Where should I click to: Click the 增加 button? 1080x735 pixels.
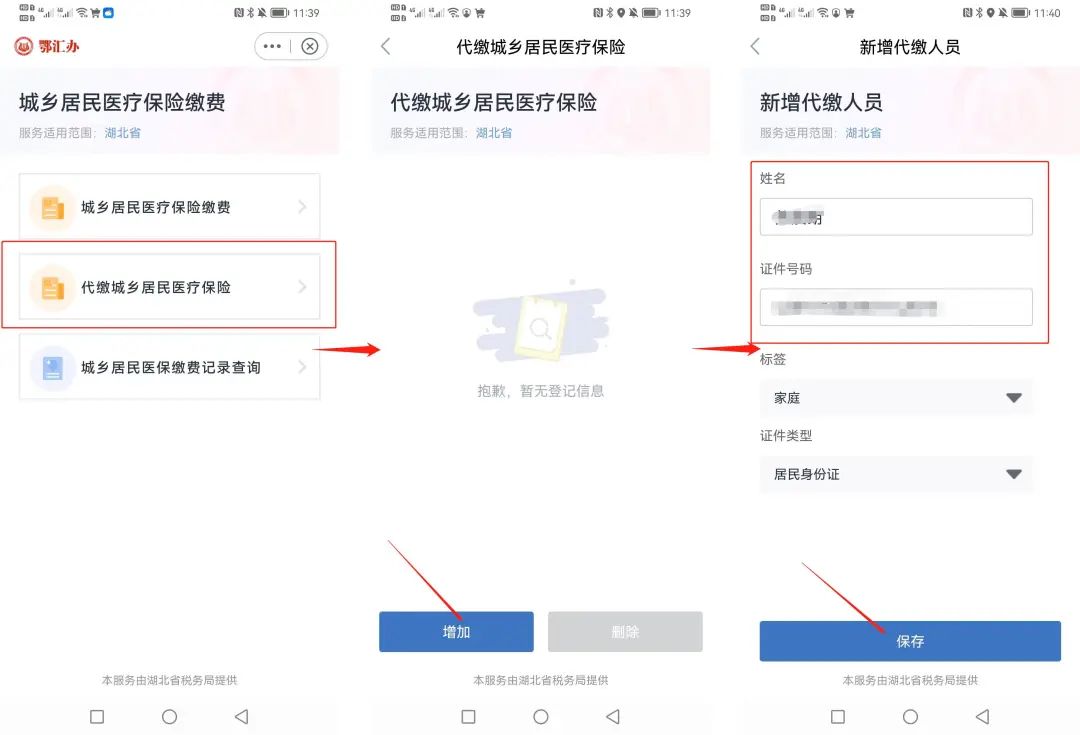point(456,632)
